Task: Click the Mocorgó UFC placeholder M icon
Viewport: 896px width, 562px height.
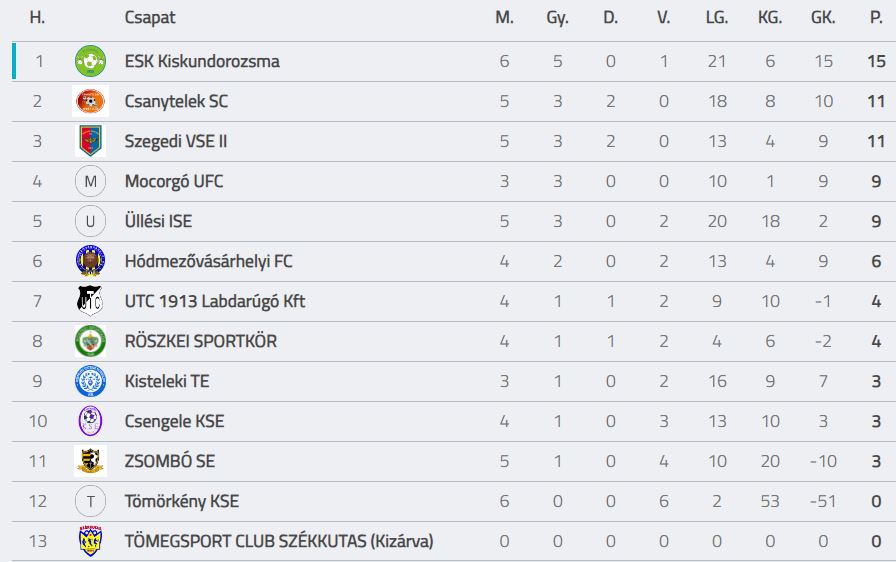Action: (x=90, y=181)
